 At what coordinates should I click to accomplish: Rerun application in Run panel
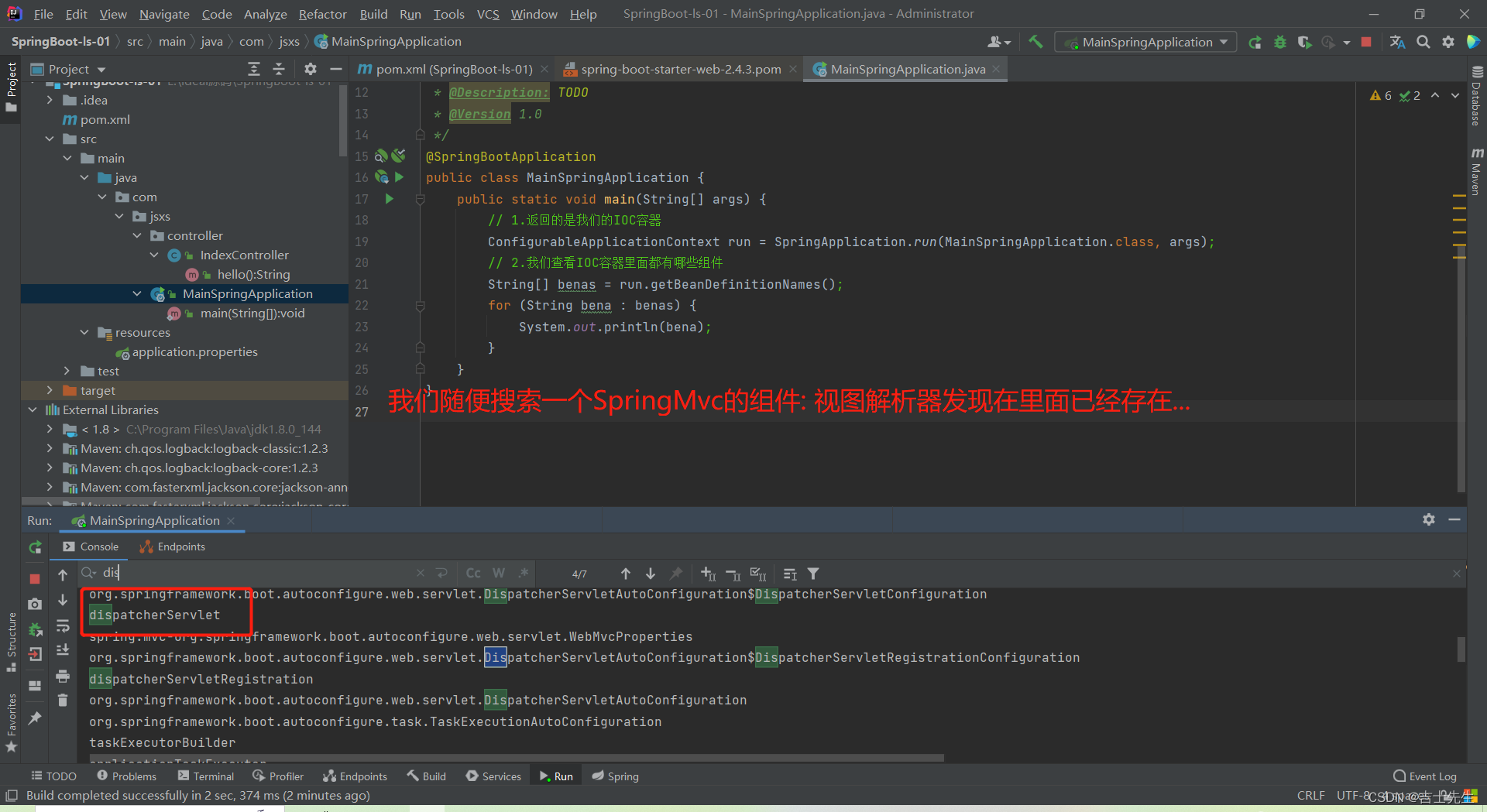35,547
